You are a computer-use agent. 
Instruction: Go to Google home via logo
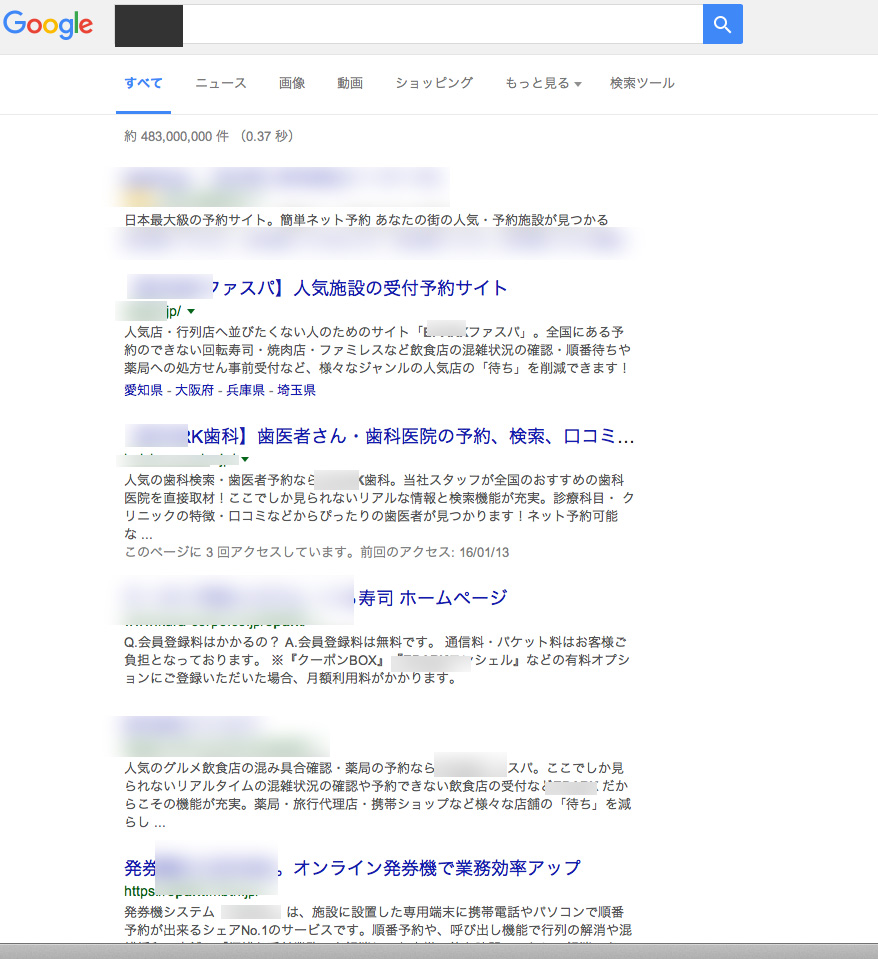48,25
